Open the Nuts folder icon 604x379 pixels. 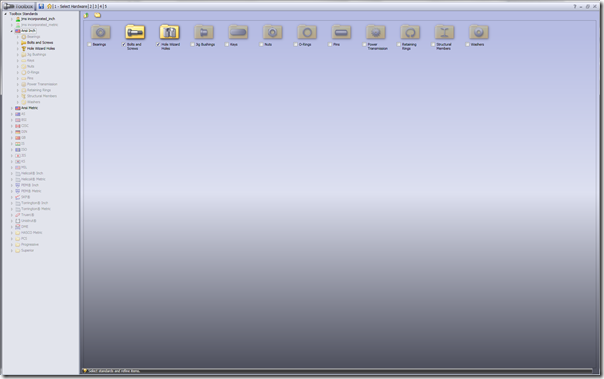273,32
